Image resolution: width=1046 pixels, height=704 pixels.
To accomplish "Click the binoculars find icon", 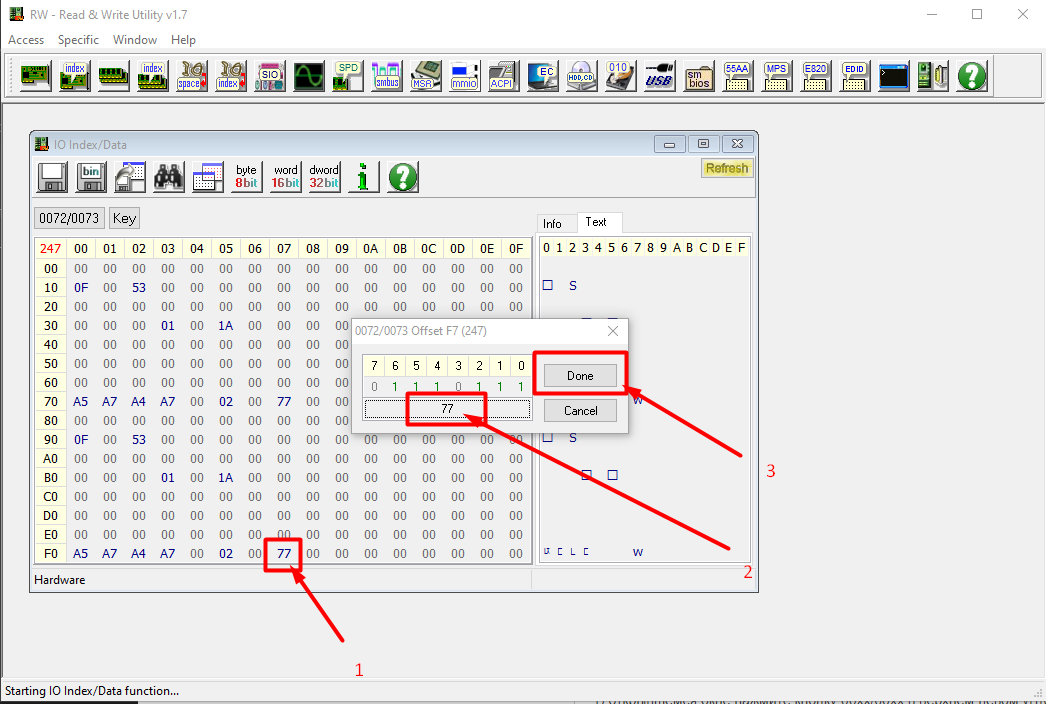I will [169, 177].
